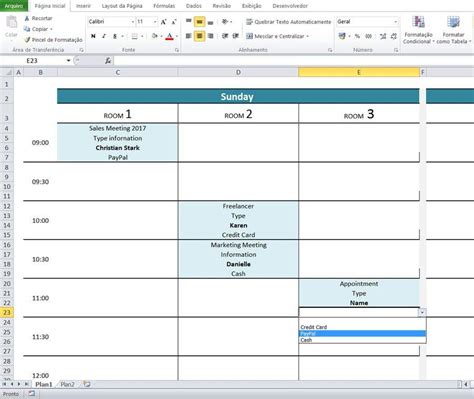The width and height of the screenshot is (474, 399).
Task: Open the name box dropdown arrow
Action: coord(68,61)
